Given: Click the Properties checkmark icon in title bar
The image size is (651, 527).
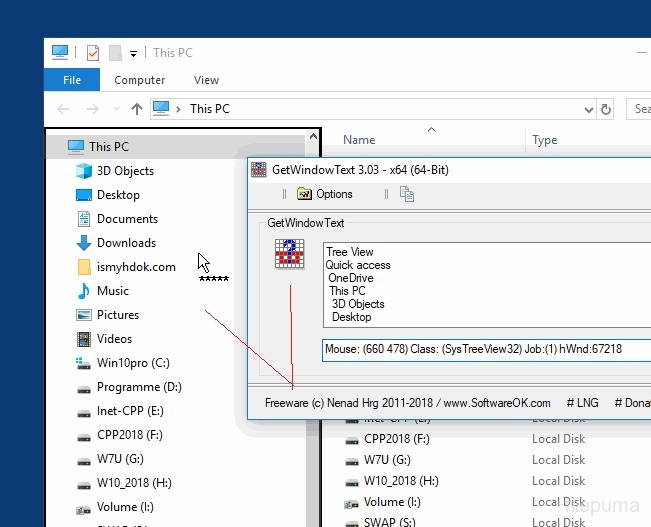Looking at the screenshot, I should [x=93, y=53].
